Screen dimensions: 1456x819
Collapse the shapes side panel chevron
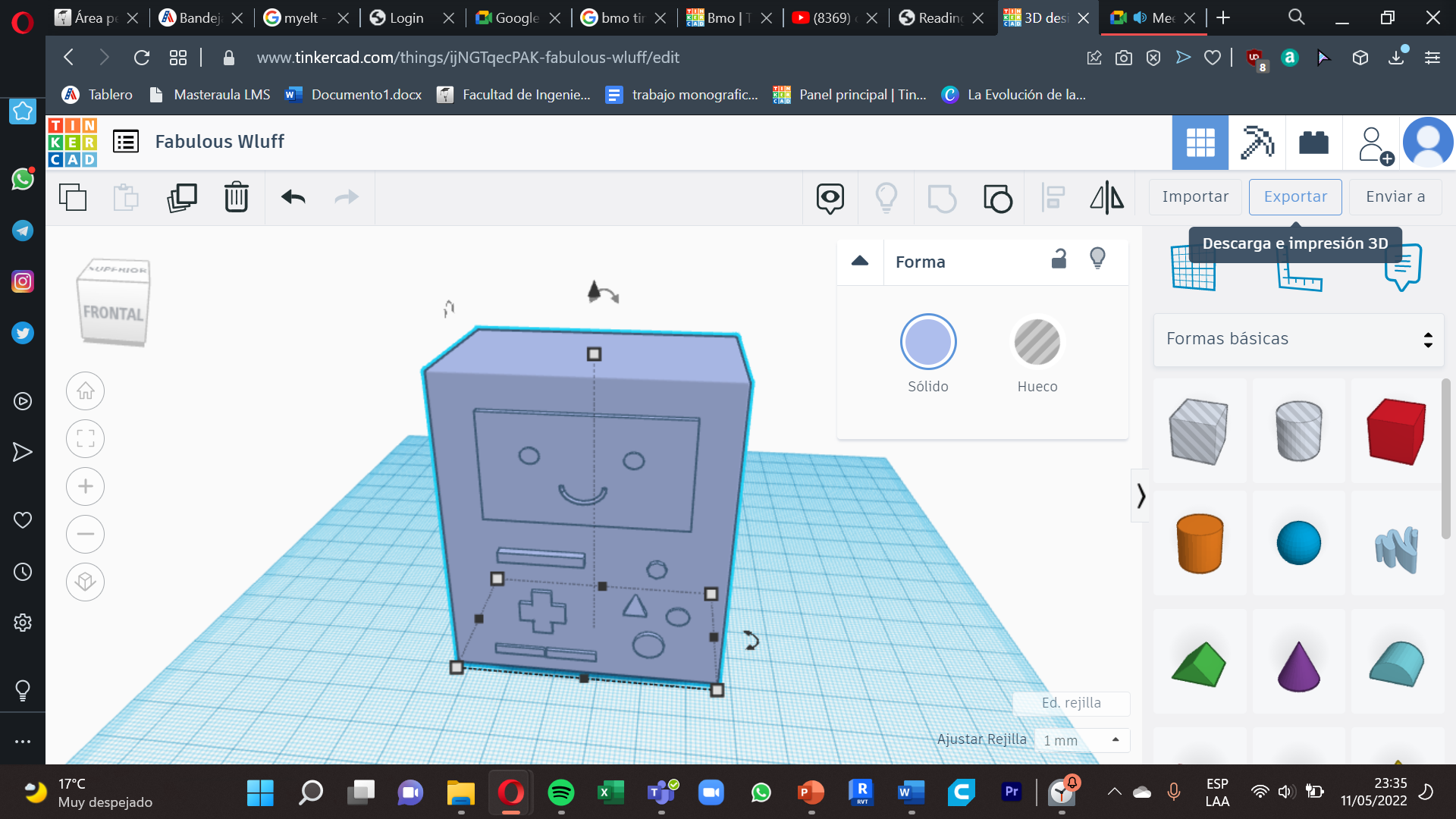coord(1141,496)
